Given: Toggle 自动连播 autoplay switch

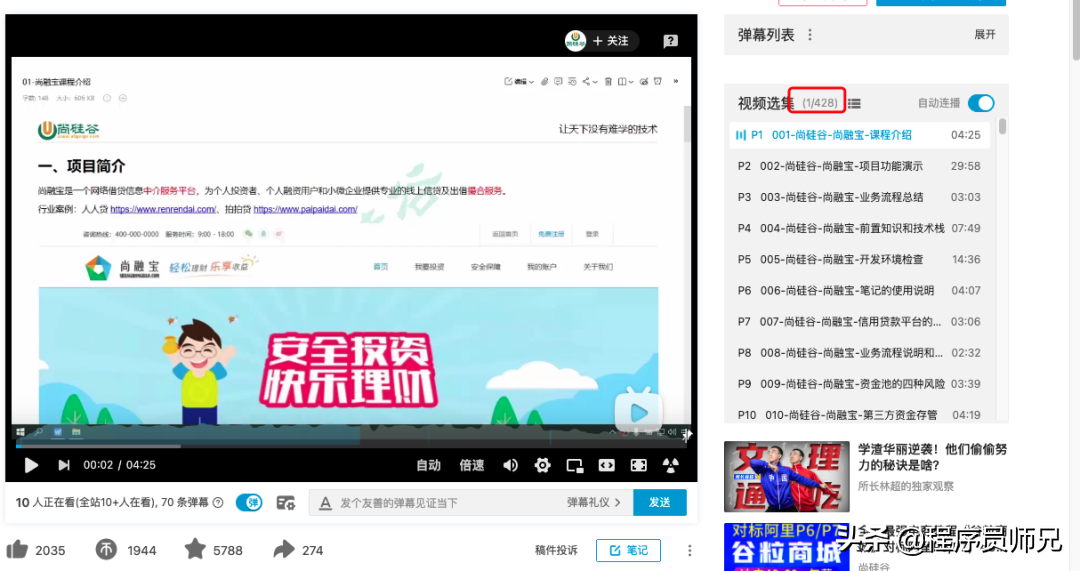Looking at the screenshot, I should 981,103.
